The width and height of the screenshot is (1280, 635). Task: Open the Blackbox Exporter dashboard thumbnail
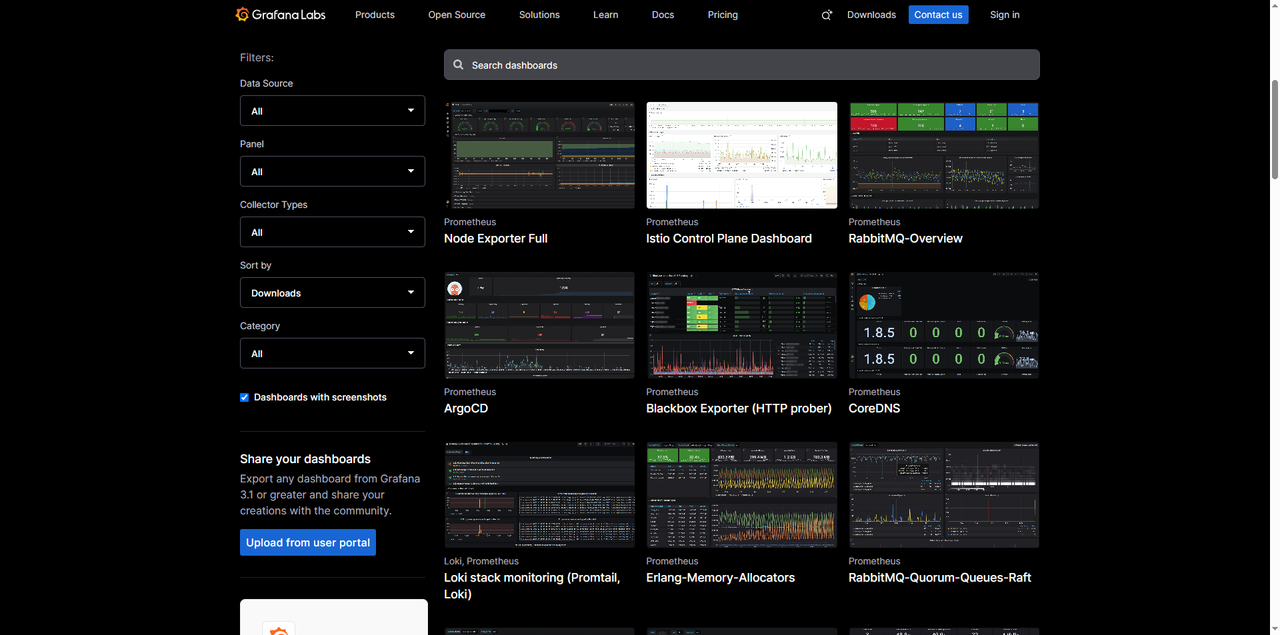(x=742, y=325)
